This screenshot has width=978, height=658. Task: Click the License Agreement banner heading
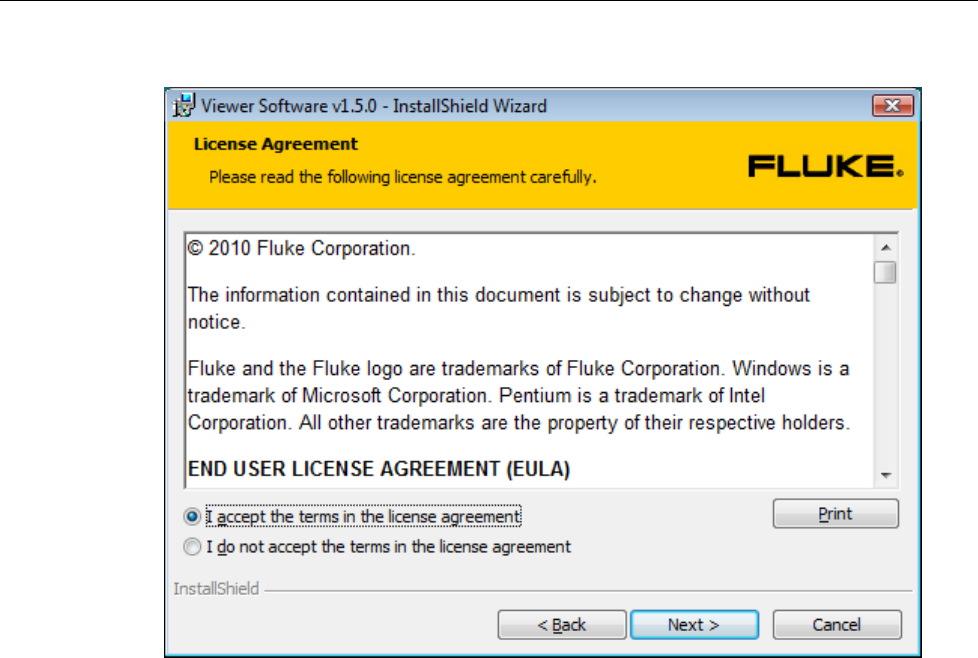click(x=276, y=144)
